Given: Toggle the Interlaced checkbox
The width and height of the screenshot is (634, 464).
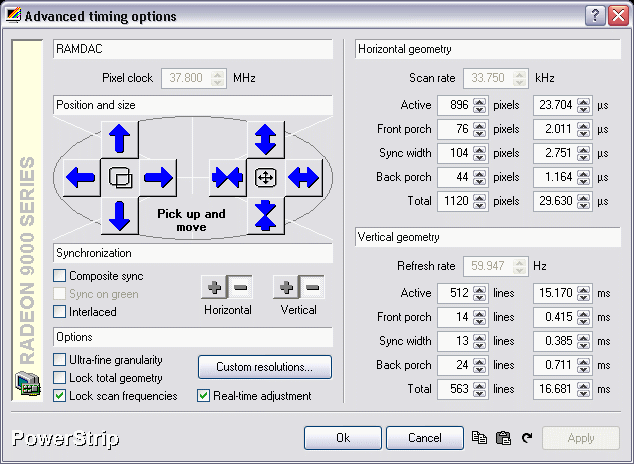Looking at the screenshot, I should pyautogui.click(x=60, y=312).
